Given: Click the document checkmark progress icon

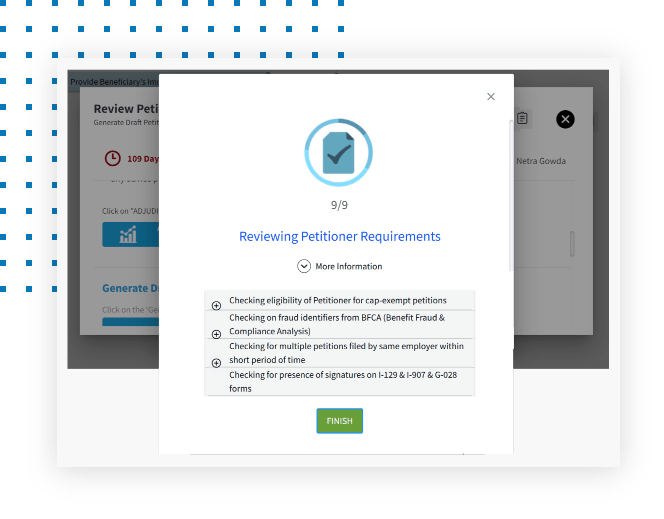Looking at the screenshot, I should tap(339, 153).
